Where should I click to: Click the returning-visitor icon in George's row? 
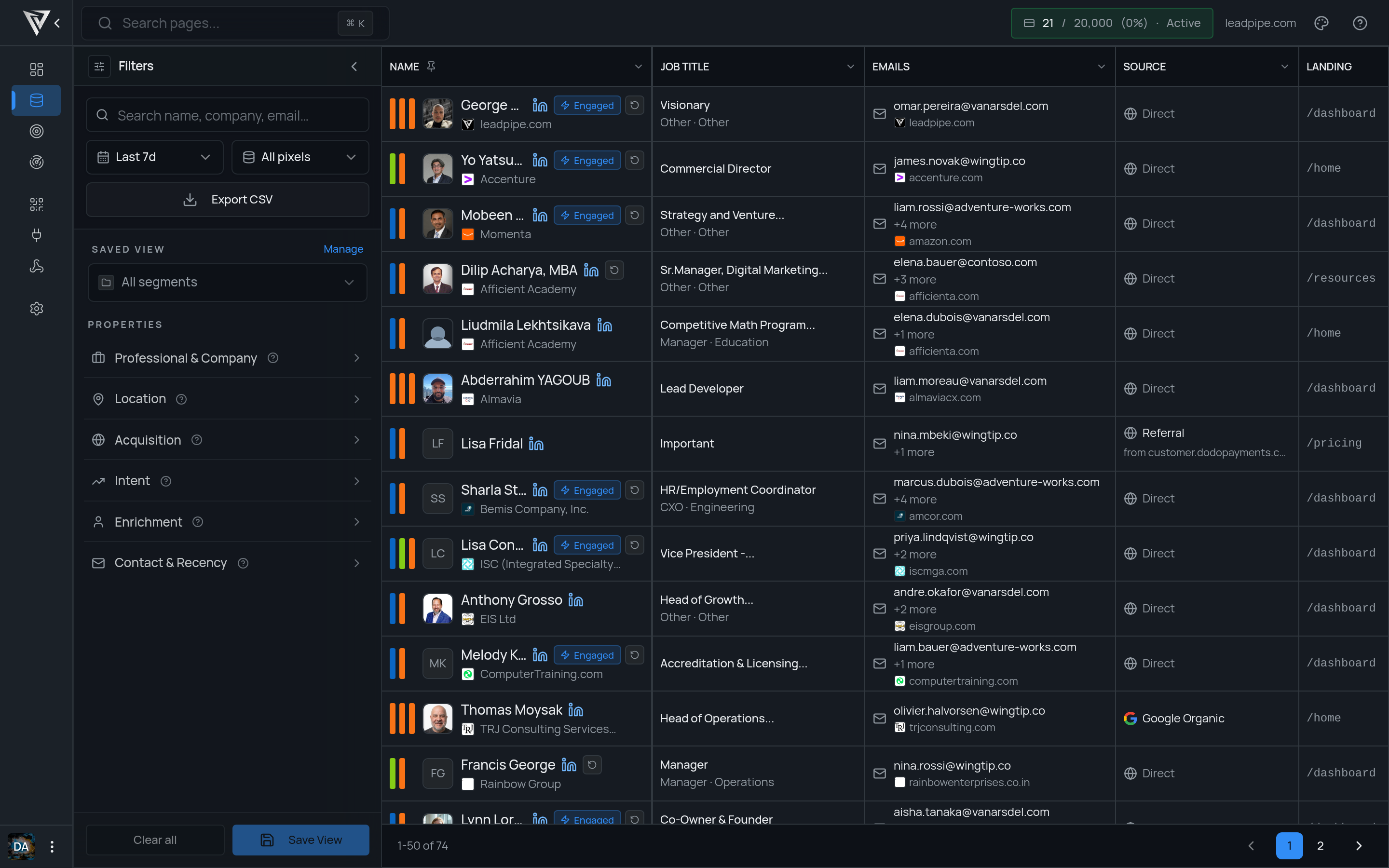[x=634, y=106]
